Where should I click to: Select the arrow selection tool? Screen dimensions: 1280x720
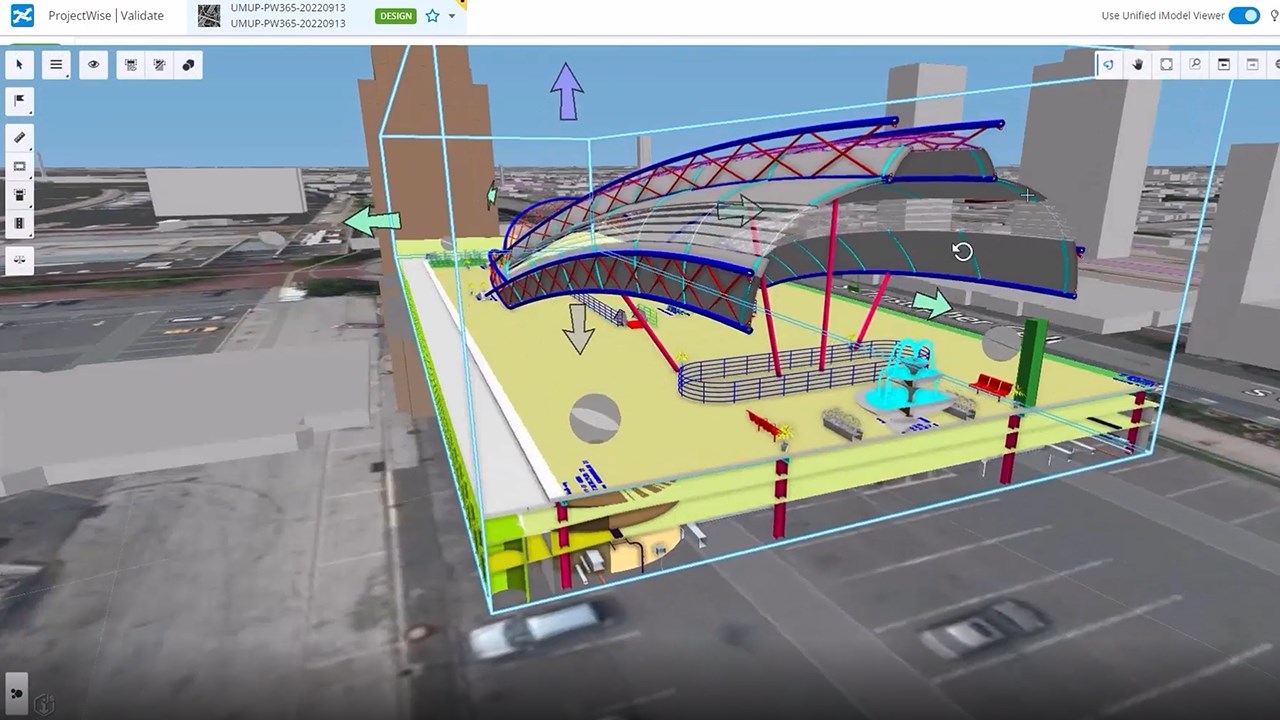click(20, 65)
